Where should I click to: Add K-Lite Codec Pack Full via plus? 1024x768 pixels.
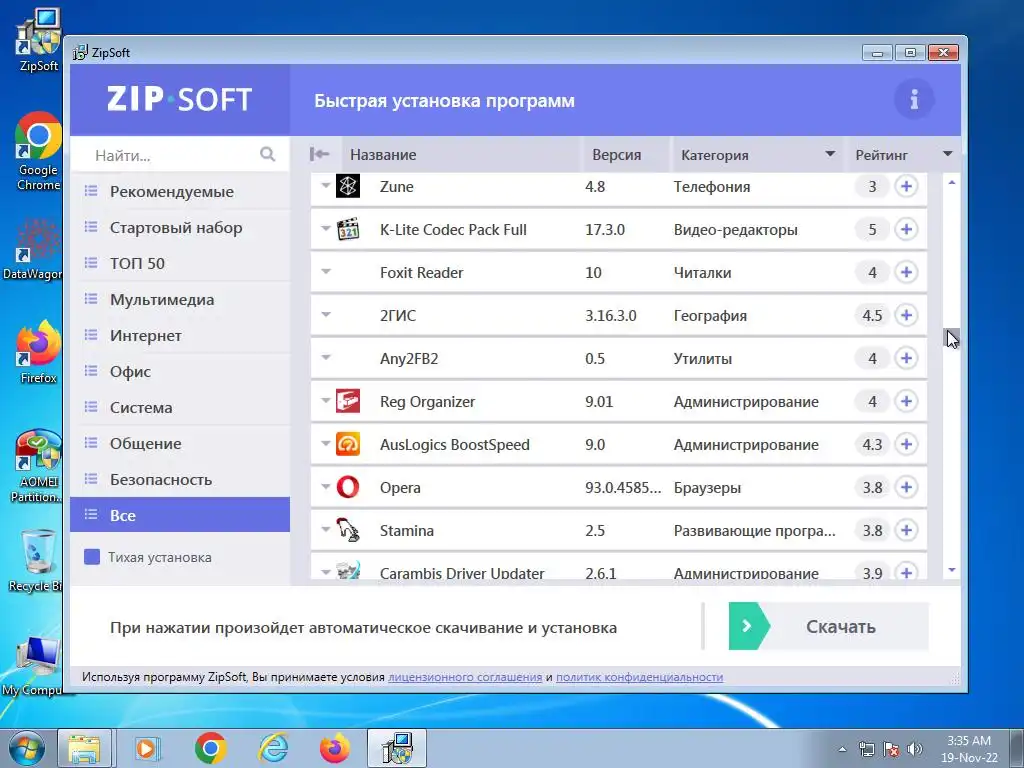click(x=906, y=229)
